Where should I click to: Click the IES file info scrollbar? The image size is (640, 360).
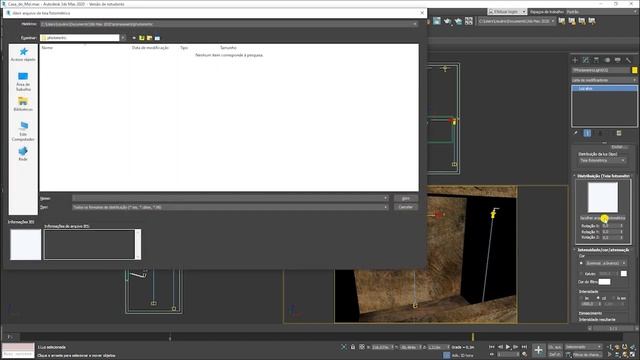pyautogui.click(x=138, y=244)
